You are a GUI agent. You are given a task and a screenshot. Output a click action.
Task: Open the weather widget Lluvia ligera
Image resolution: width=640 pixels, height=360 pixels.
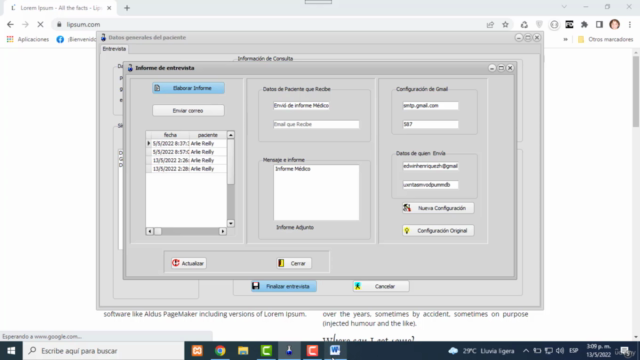(x=482, y=351)
